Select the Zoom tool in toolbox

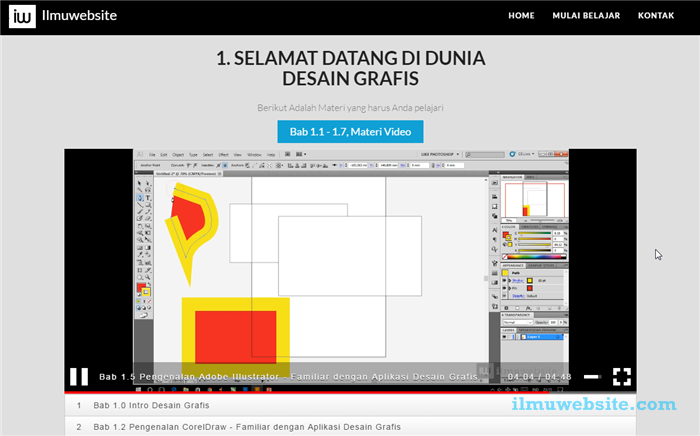148,277
